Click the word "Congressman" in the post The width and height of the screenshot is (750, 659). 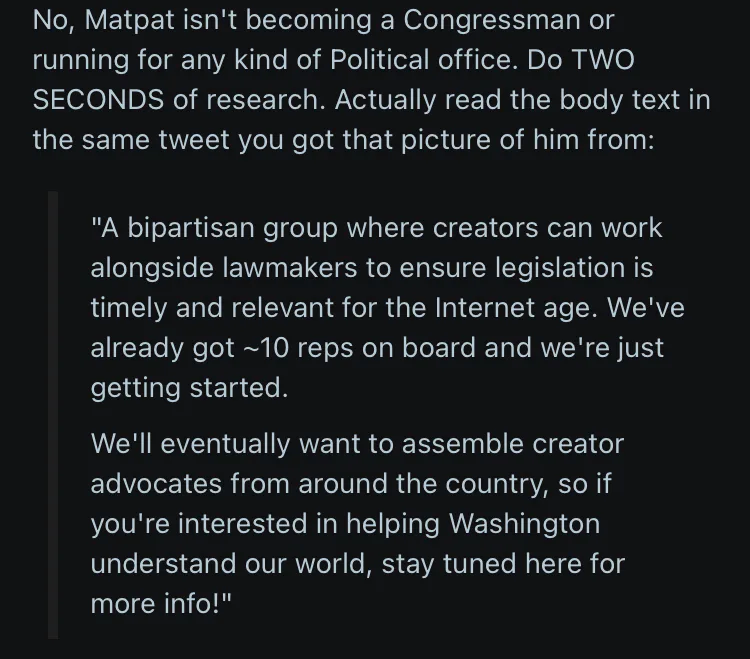491,21
